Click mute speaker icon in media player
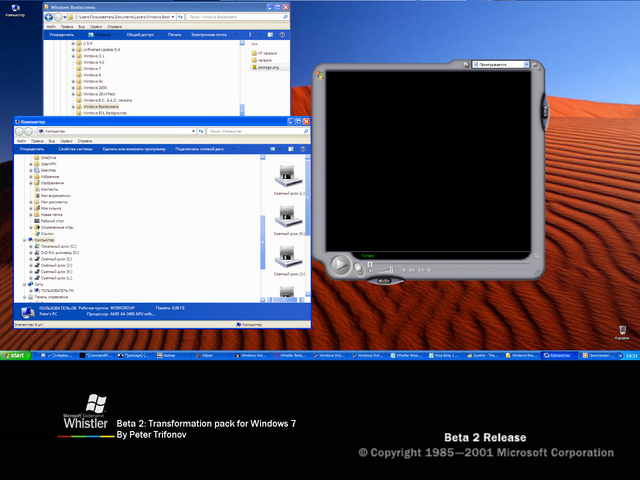 [x=370, y=271]
